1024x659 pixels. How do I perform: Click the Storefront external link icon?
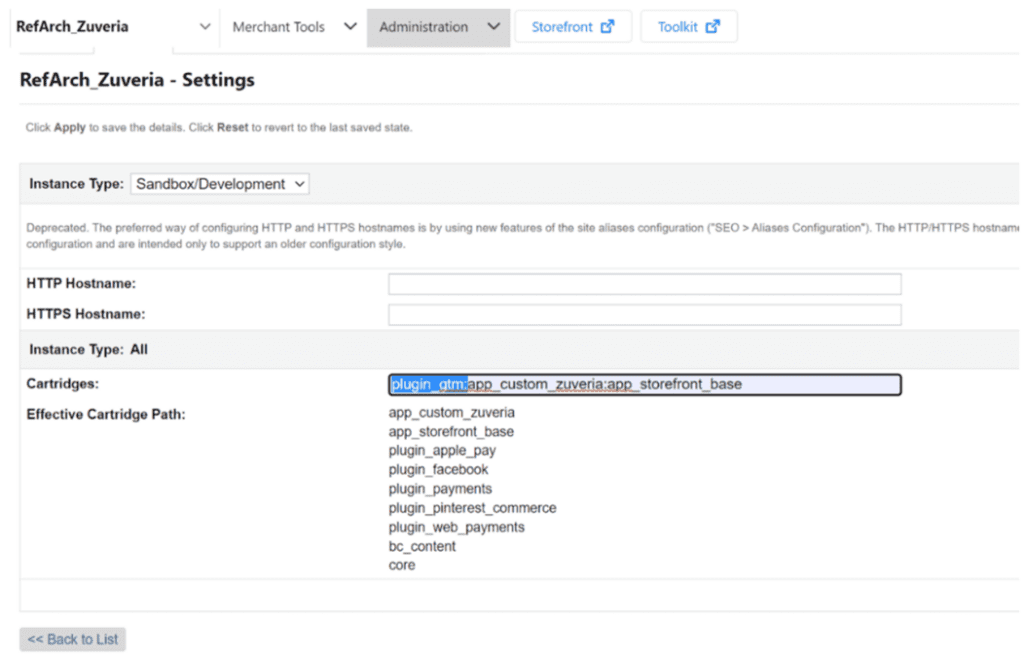[x=607, y=27]
